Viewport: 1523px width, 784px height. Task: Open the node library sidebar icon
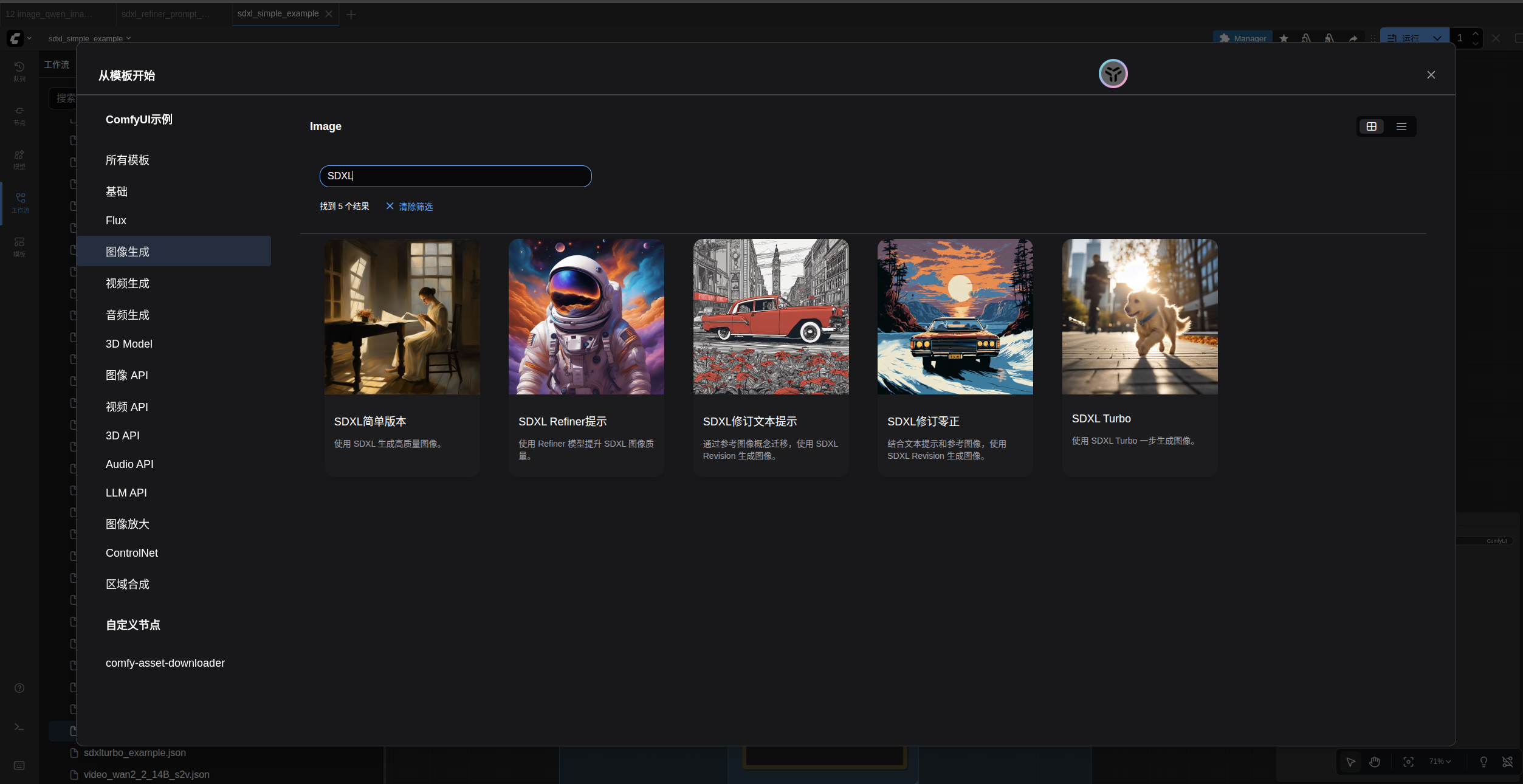19,115
